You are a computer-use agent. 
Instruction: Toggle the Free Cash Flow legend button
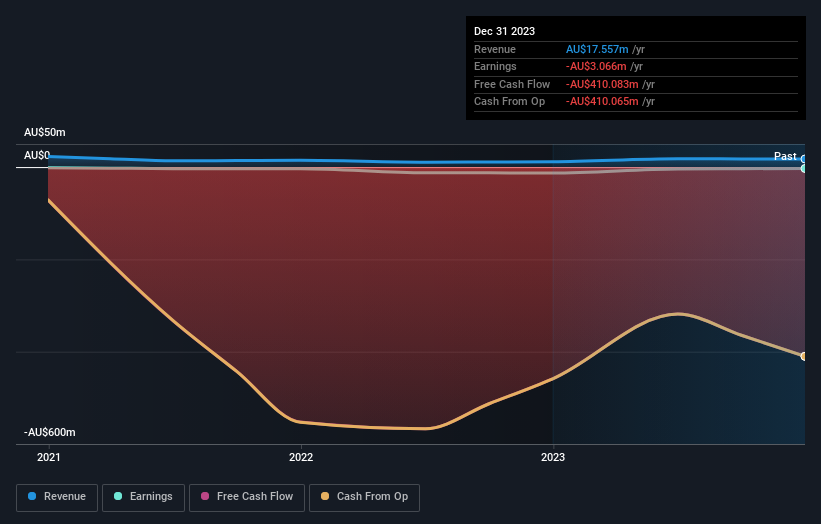[x=247, y=497]
